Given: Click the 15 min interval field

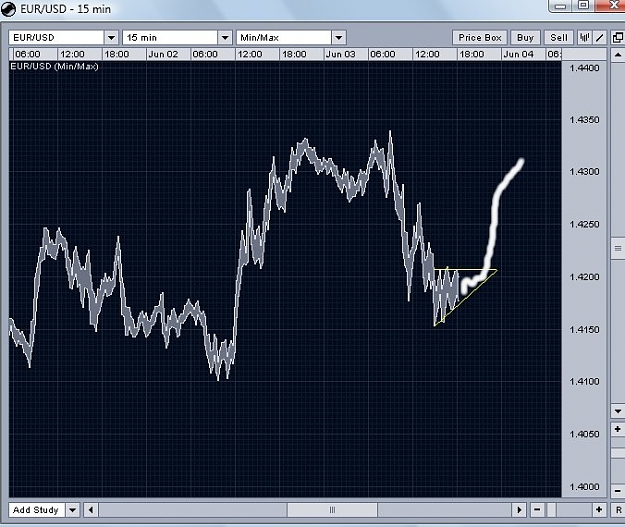Looking at the screenshot, I should coord(170,38).
